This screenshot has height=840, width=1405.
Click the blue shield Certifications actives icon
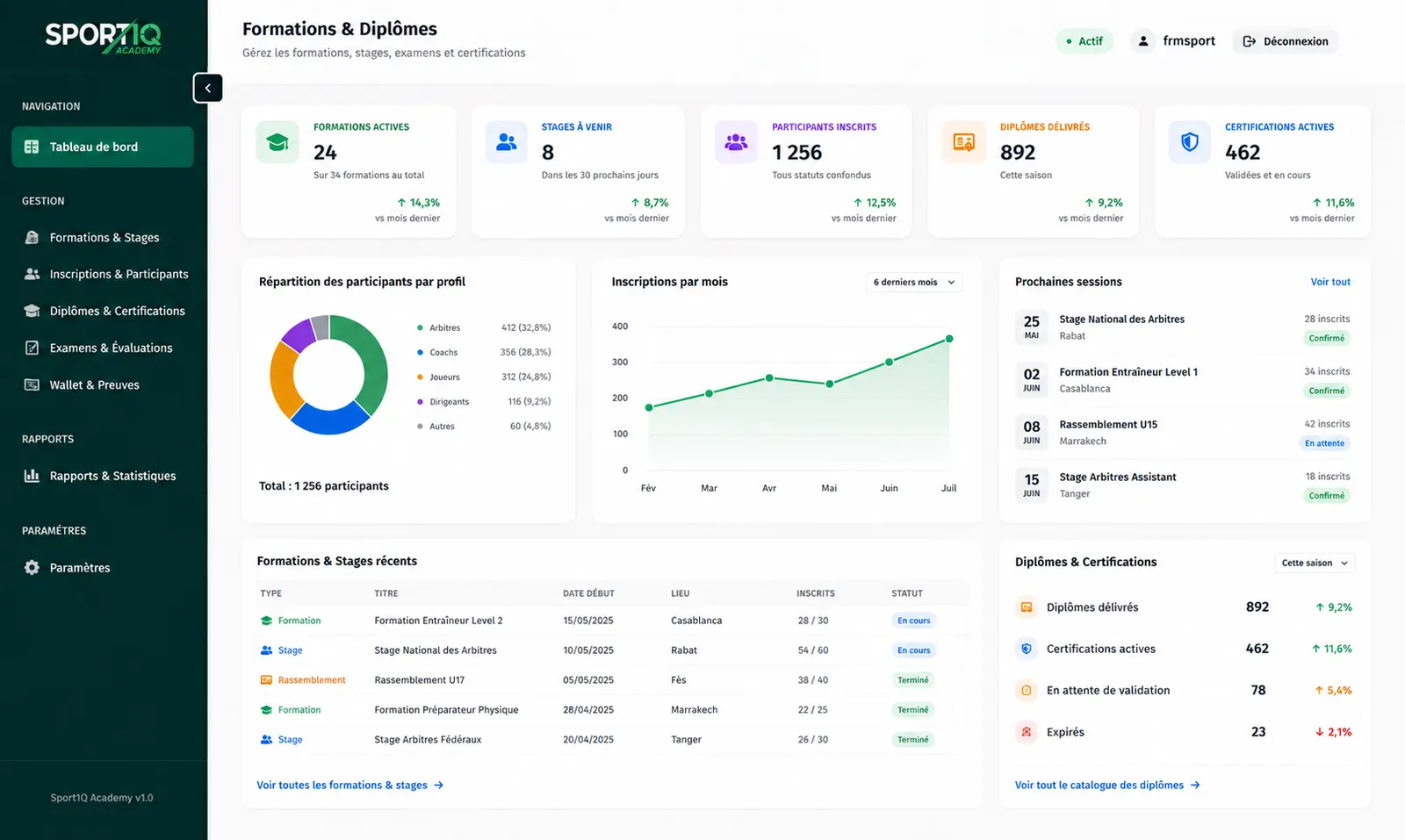tap(1190, 142)
